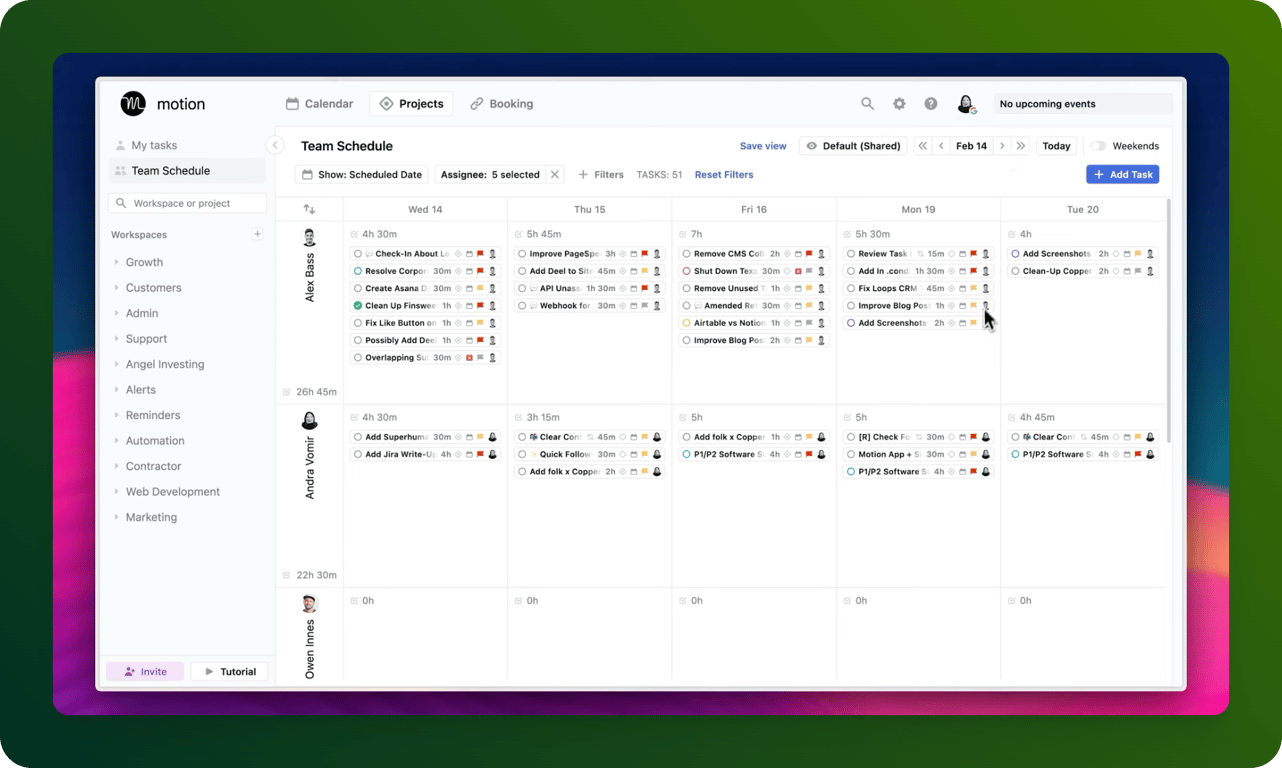This screenshot has width=1282, height=768.
Task: Open search with the magnifier icon
Action: coord(868,104)
